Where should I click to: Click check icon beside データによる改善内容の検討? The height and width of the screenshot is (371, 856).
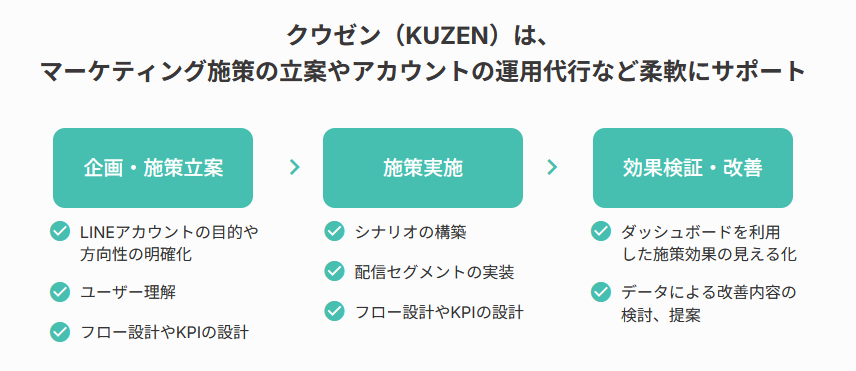601,292
